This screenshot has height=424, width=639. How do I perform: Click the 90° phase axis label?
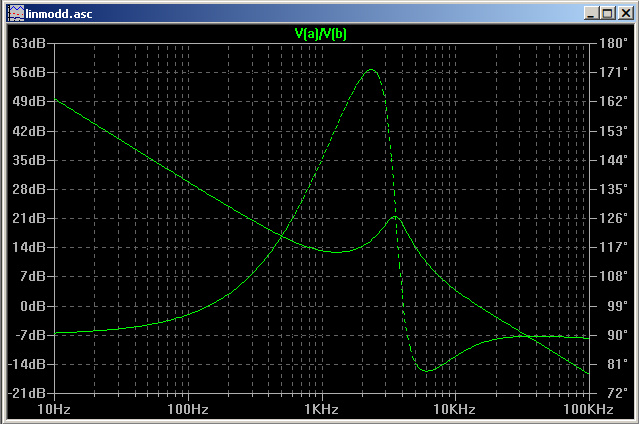617,335
